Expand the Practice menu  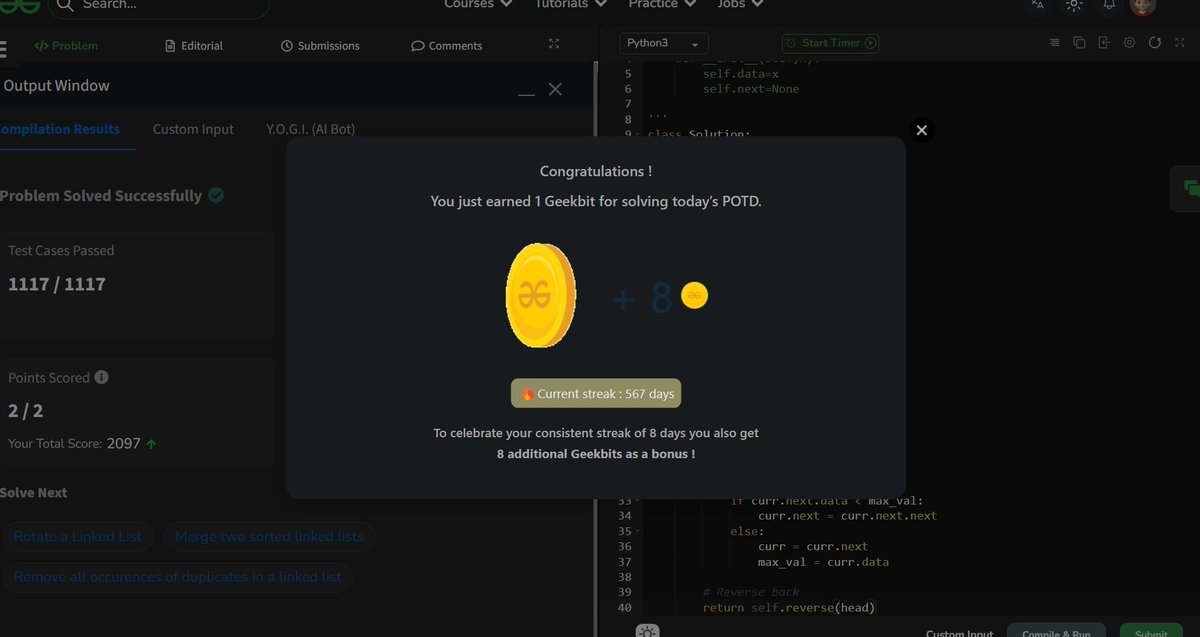(662, 4)
